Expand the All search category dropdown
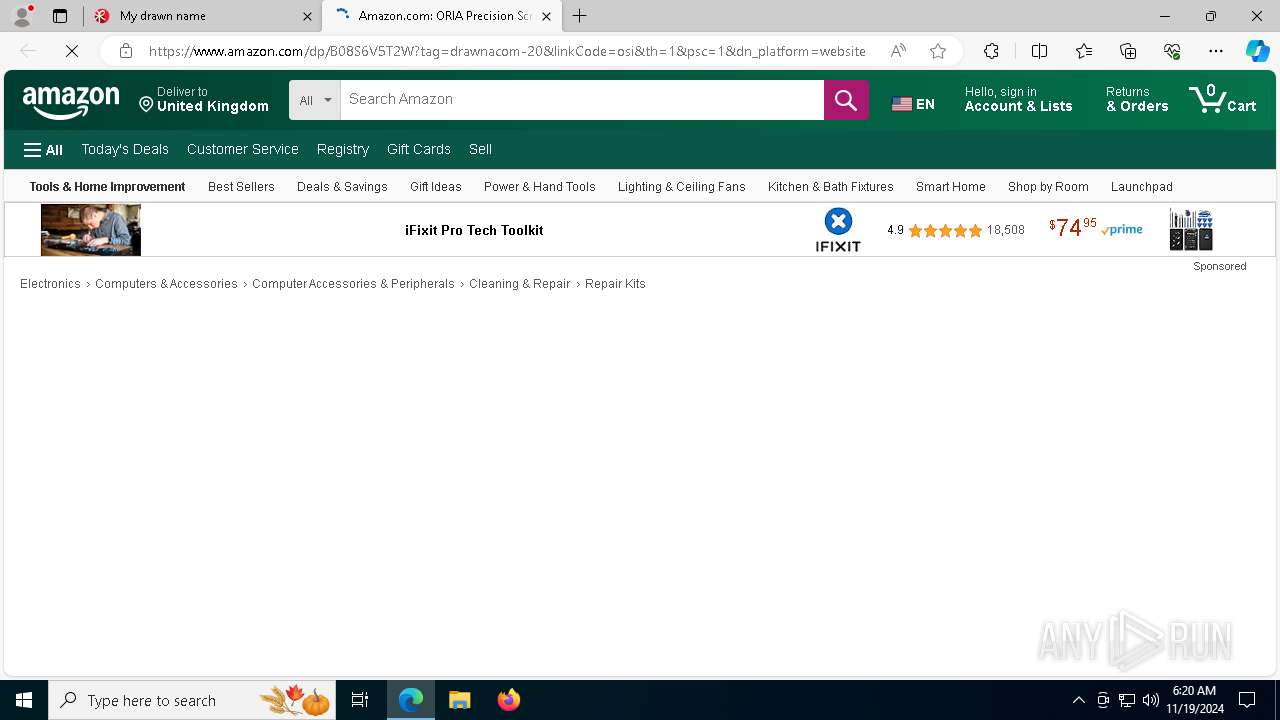The image size is (1280, 720). pyautogui.click(x=315, y=100)
